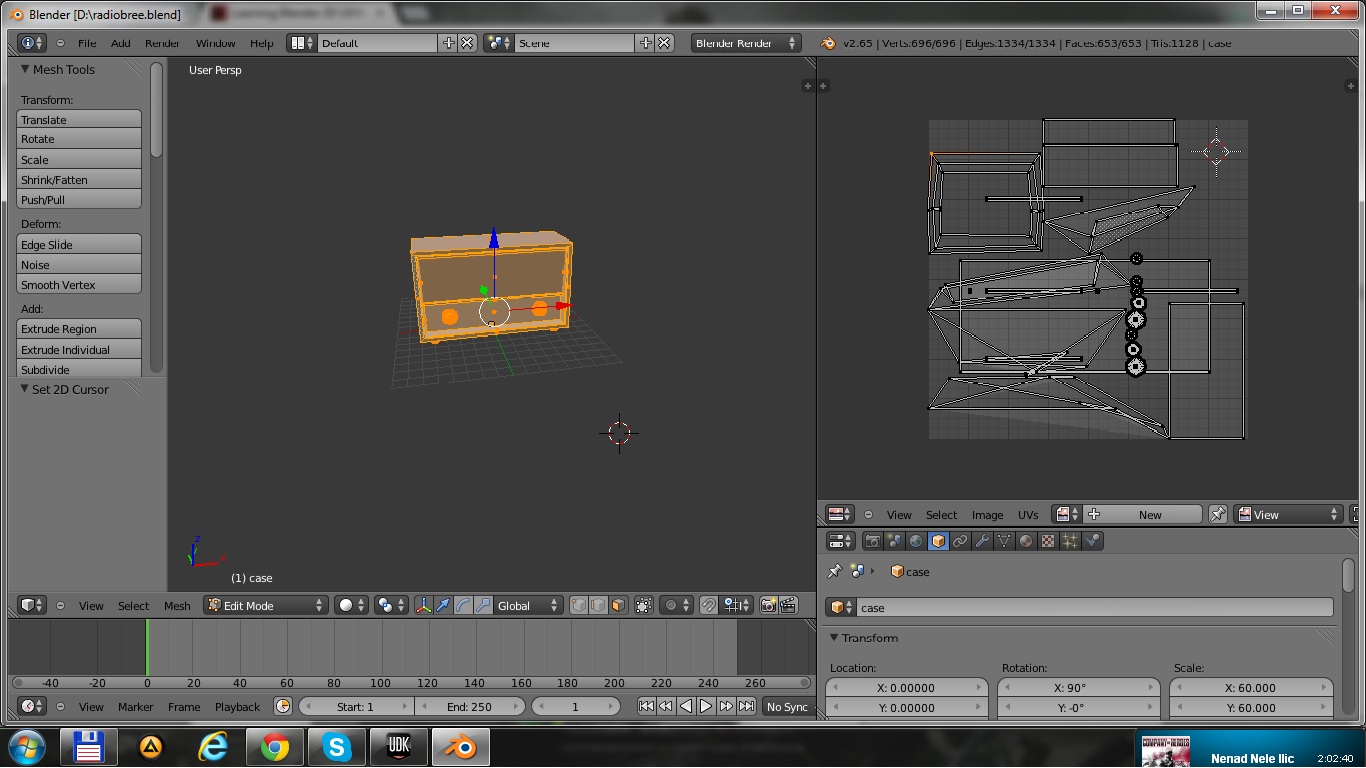The height and width of the screenshot is (768, 1366).
Task: Toggle limit selection to visible
Action: point(644,605)
